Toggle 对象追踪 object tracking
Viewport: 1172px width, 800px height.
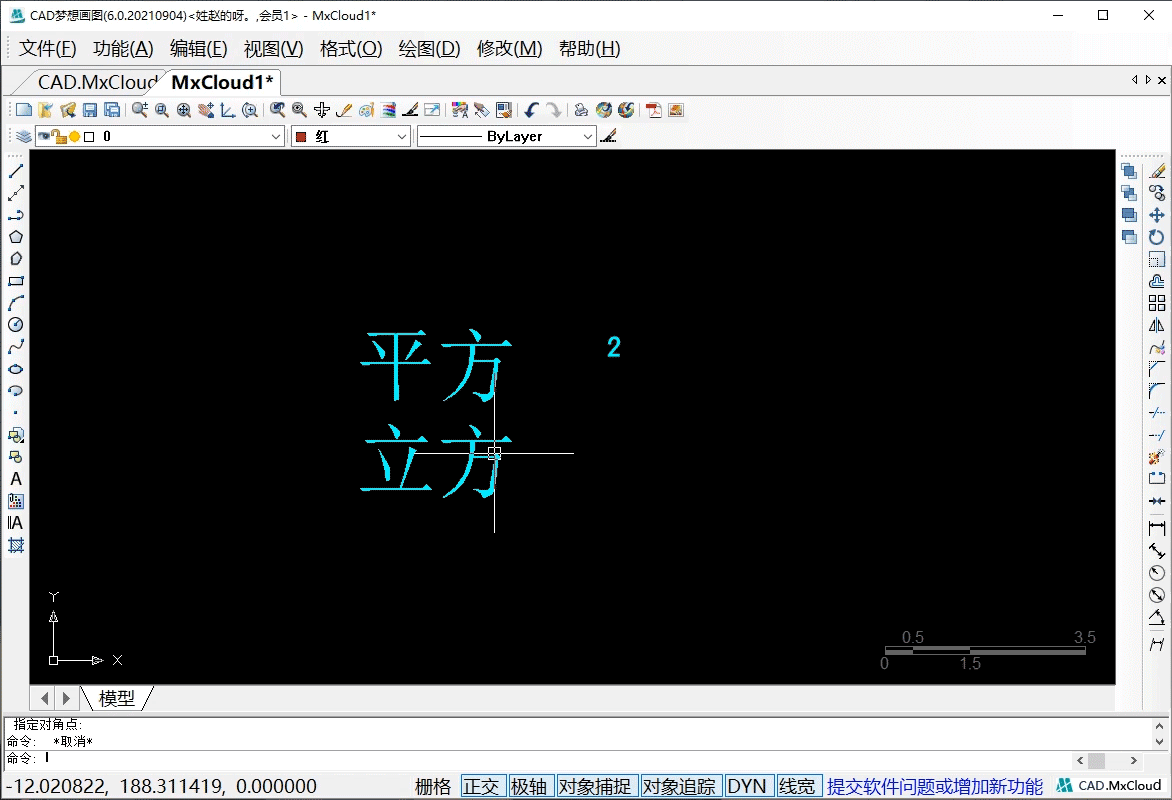(x=679, y=787)
